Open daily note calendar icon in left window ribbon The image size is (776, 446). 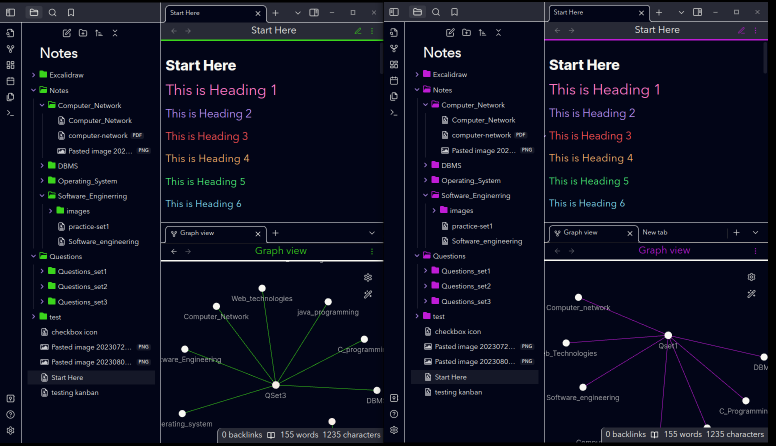coord(10,81)
